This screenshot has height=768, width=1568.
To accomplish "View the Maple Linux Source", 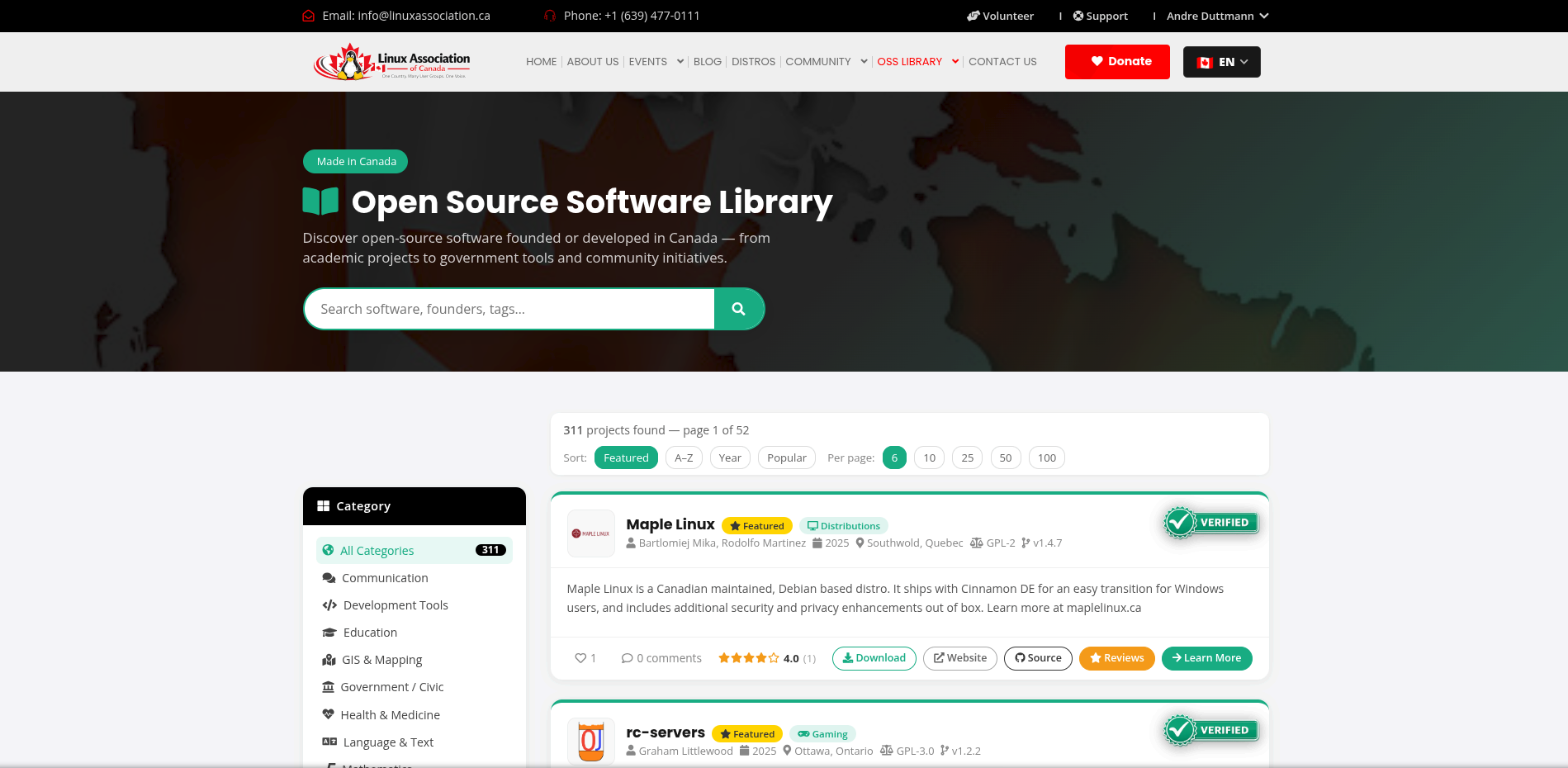I will (1038, 658).
